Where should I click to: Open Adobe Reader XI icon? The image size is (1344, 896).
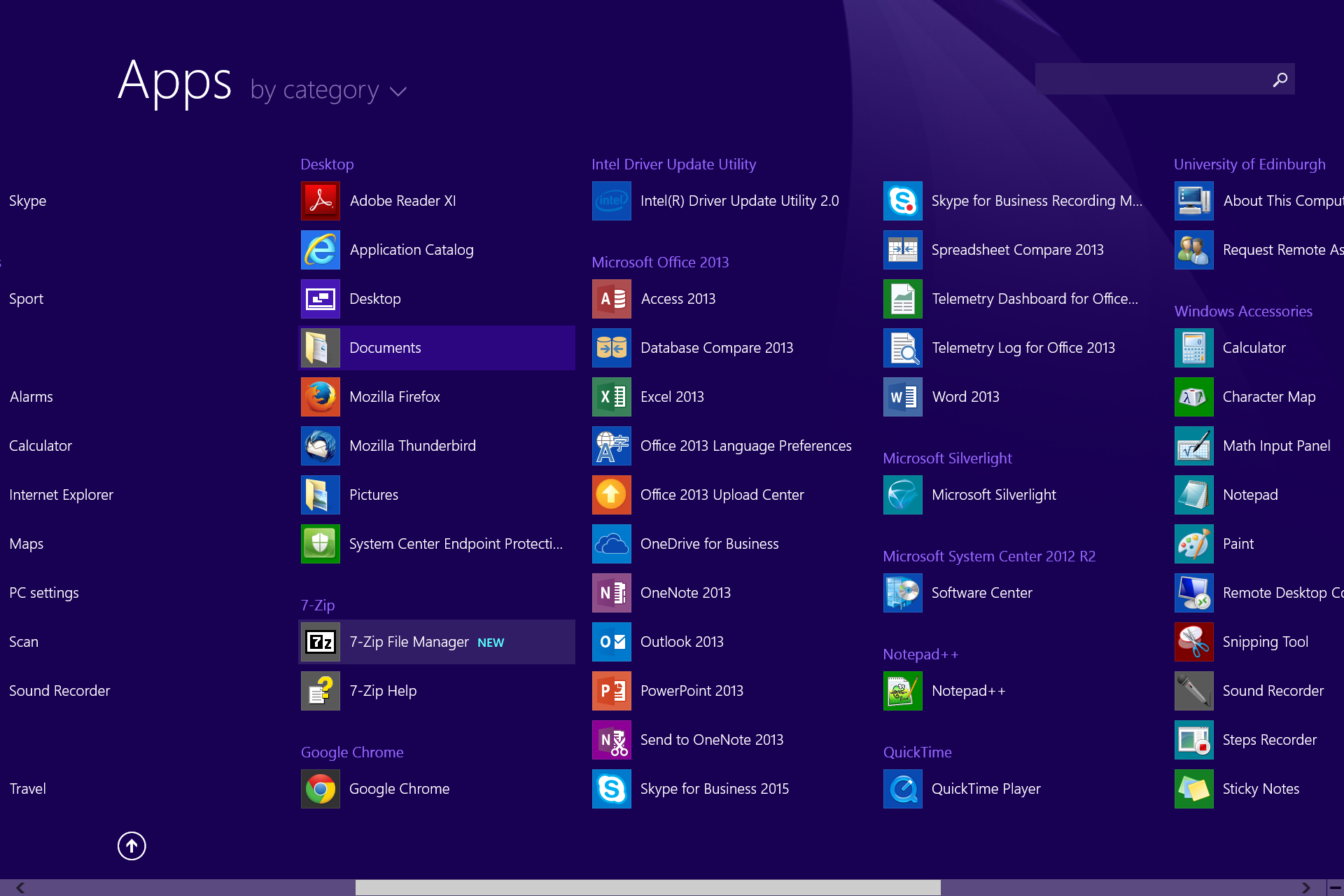[x=320, y=201]
